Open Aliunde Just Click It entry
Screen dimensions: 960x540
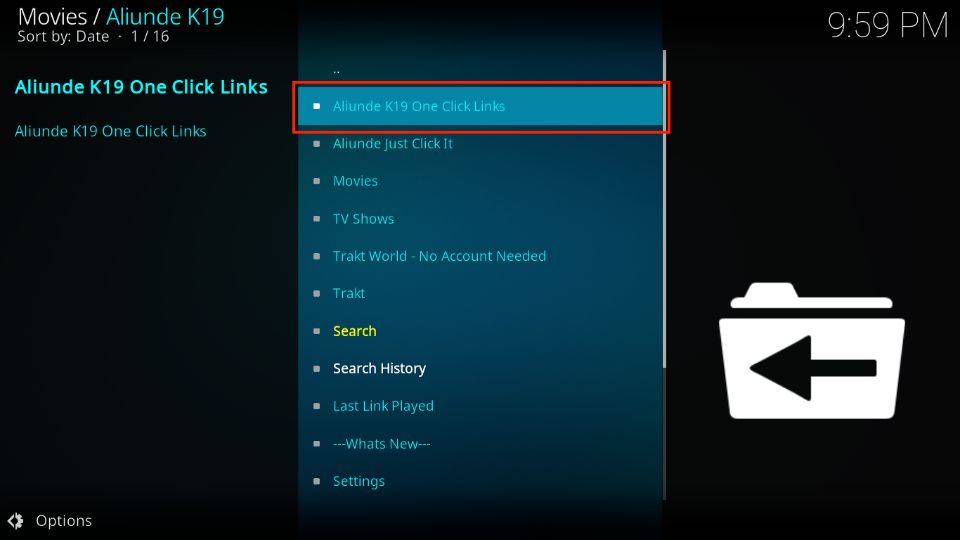(x=480, y=144)
